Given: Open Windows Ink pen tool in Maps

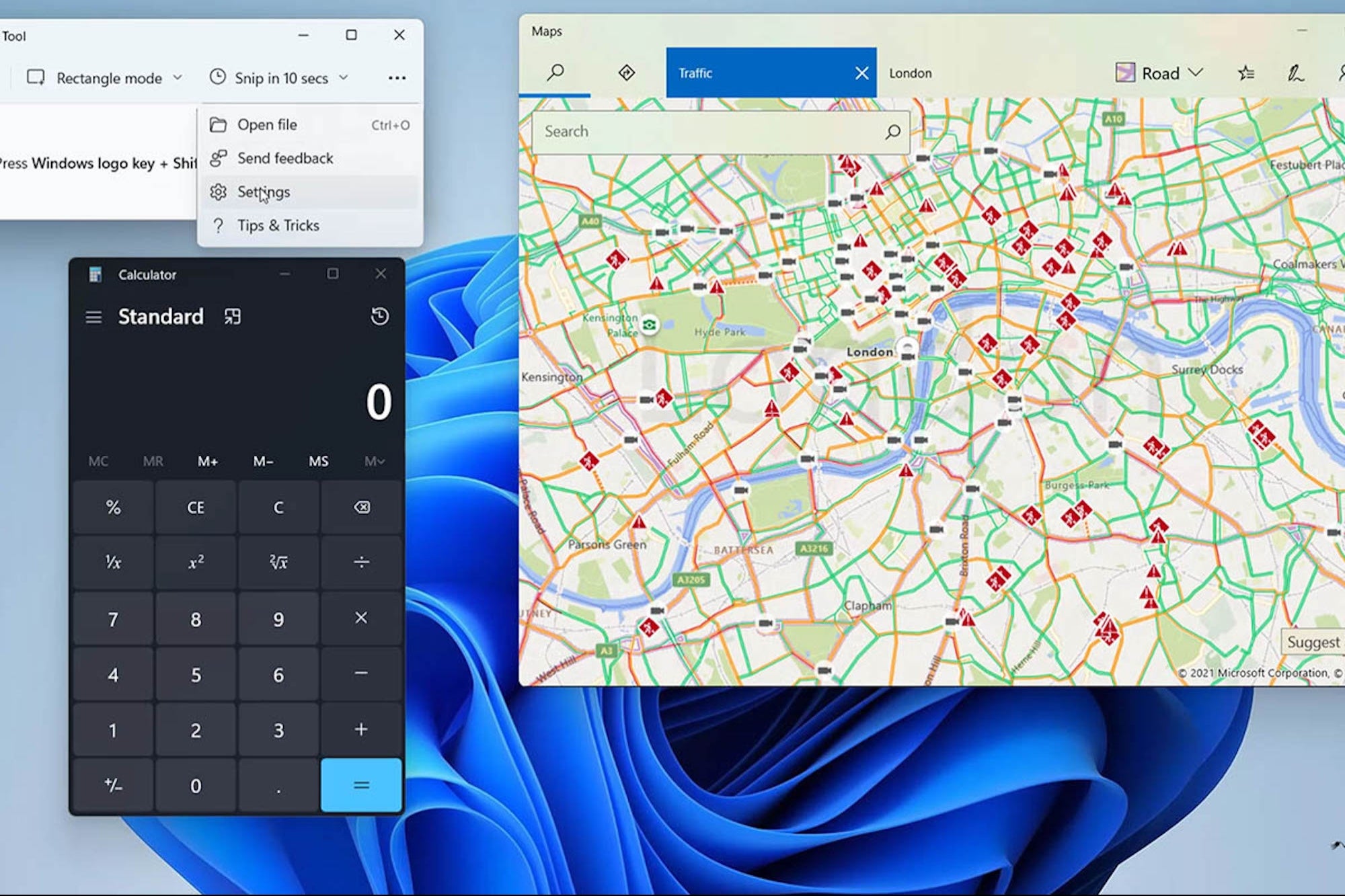Looking at the screenshot, I should pyautogui.click(x=1295, y=73).
